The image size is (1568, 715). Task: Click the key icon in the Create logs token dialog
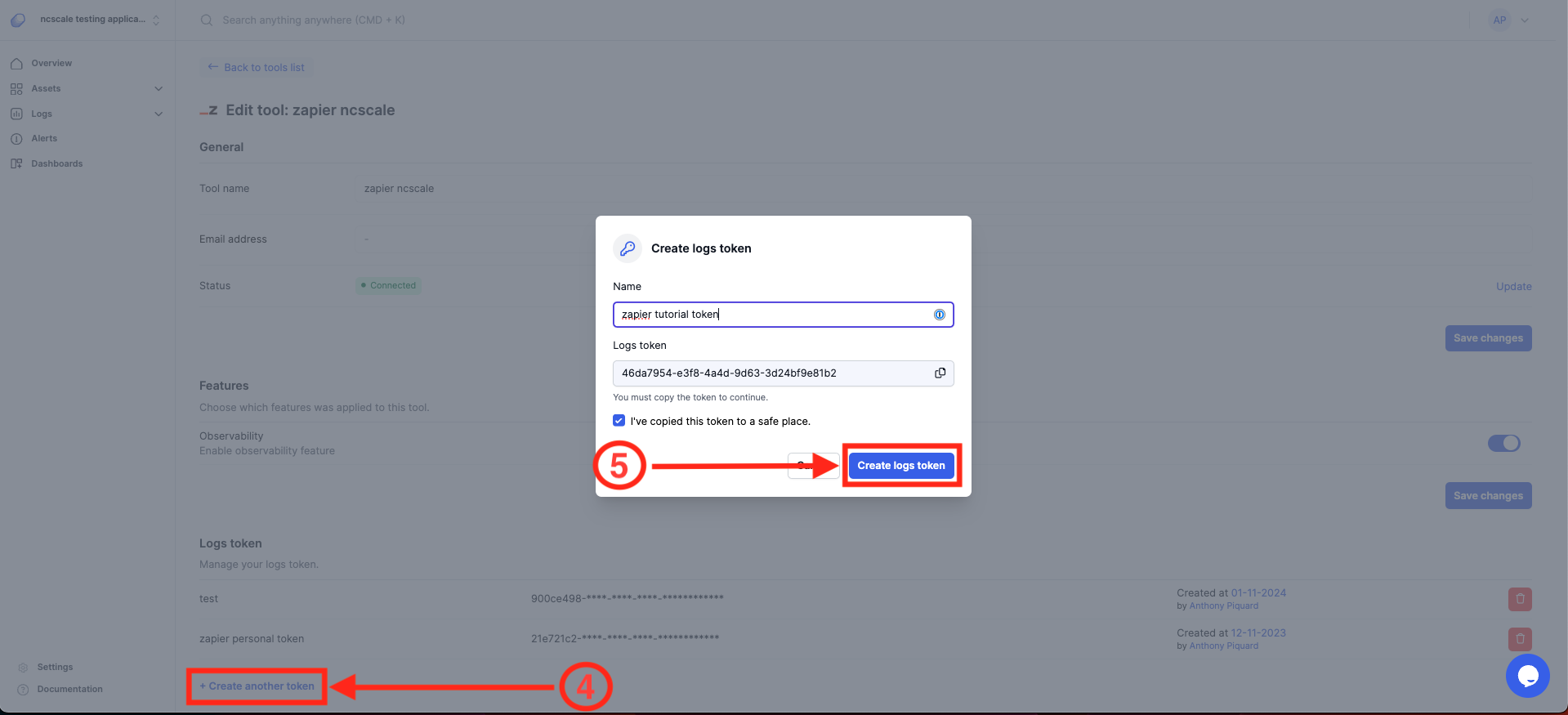tap(628, 248)
